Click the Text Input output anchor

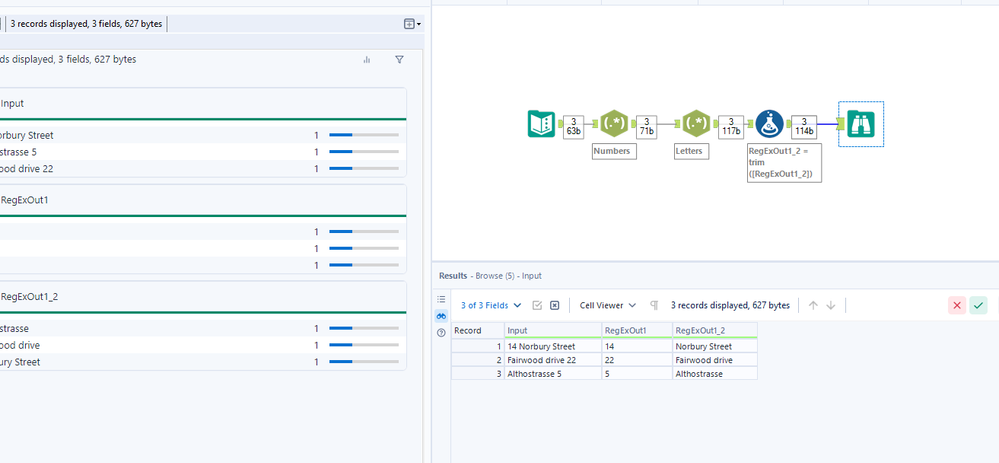click(x=559, y=124)
